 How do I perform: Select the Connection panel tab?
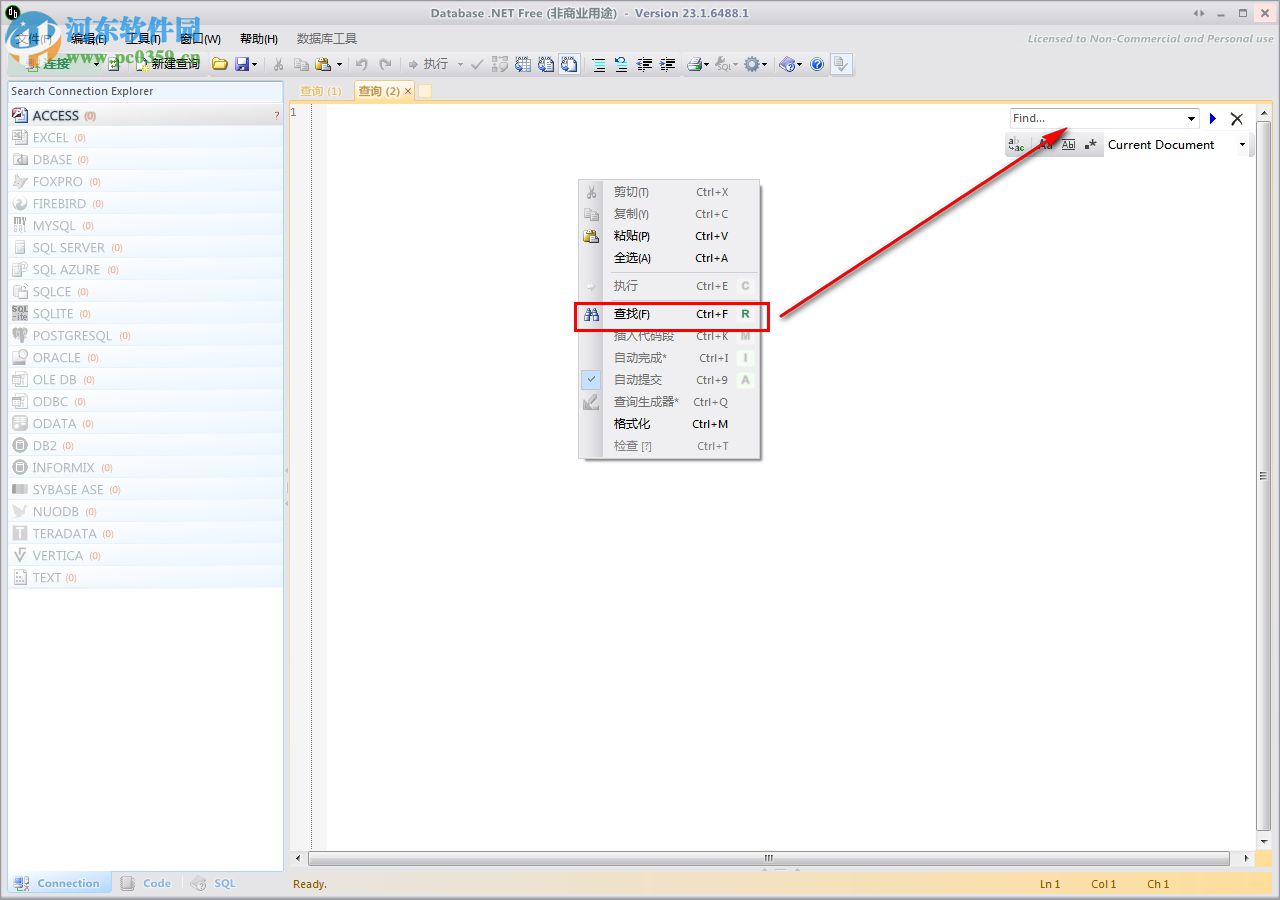(57, 883)
